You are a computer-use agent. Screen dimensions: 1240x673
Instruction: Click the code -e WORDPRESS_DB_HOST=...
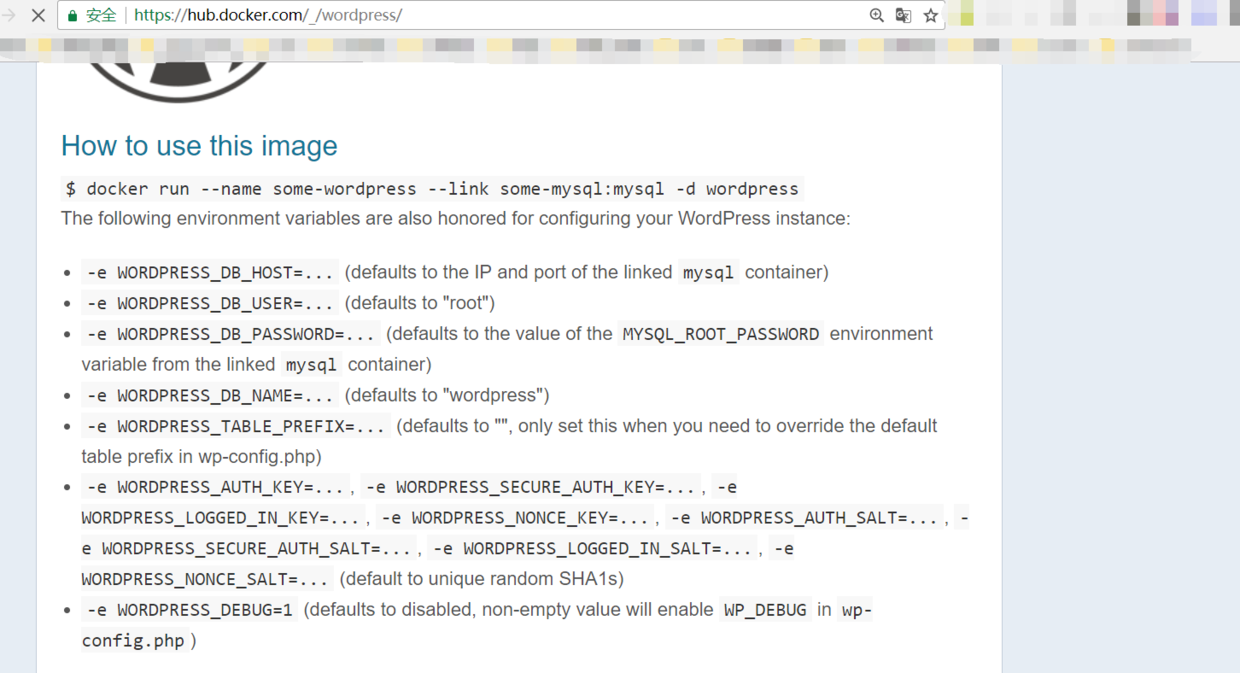pyautogui.click(x=210, y=272)
